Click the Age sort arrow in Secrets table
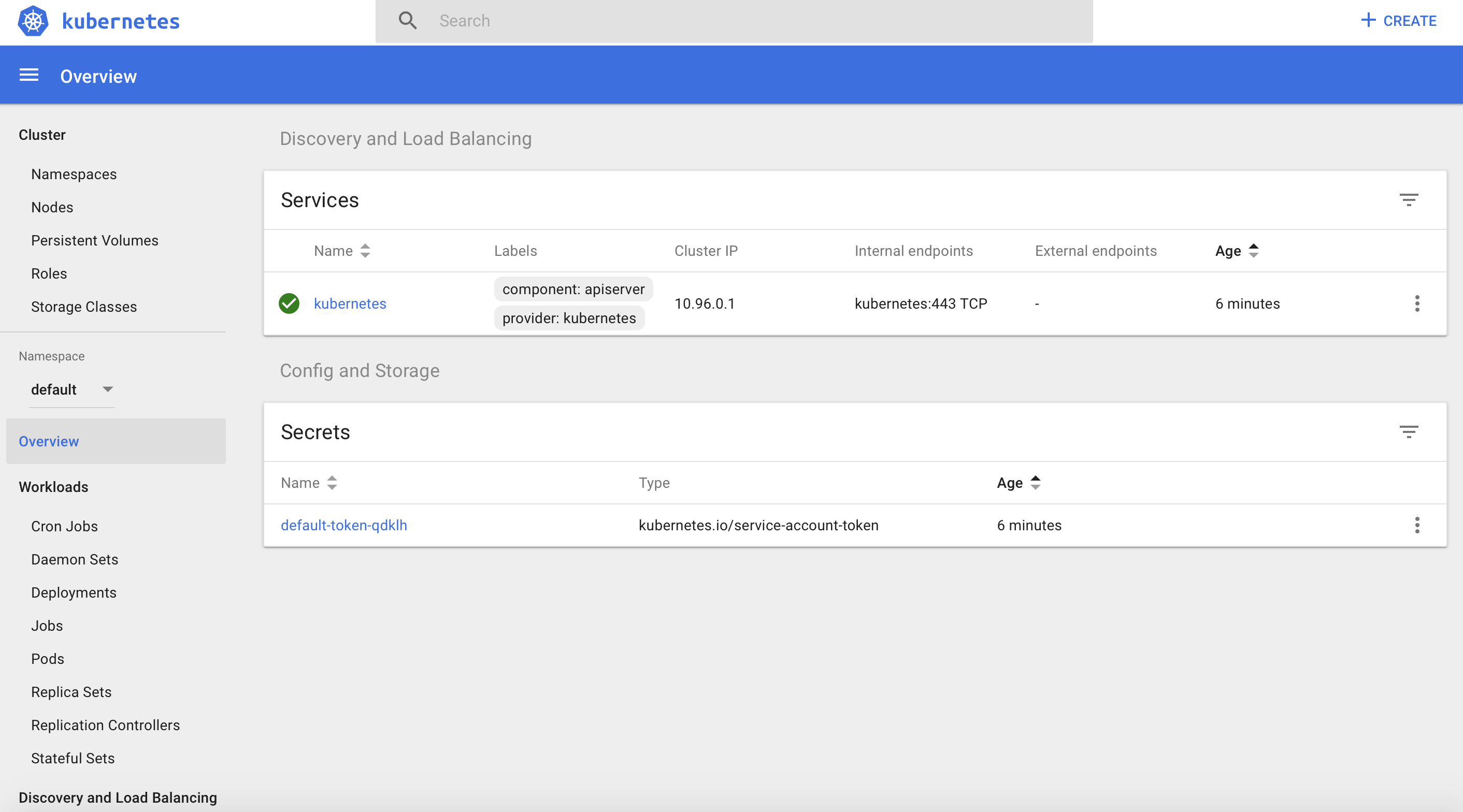Viewport: 1463px width, 812px height. pos(1035,483)
